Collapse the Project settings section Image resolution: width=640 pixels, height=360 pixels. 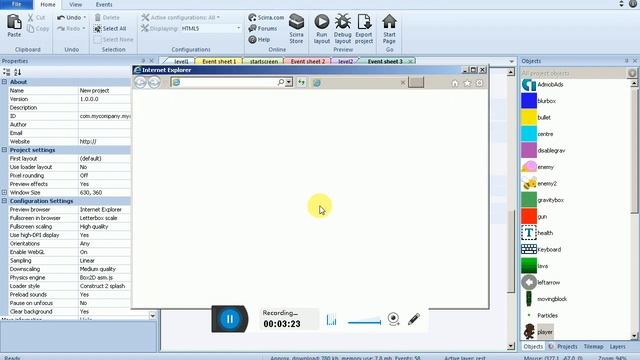point(4,150)
